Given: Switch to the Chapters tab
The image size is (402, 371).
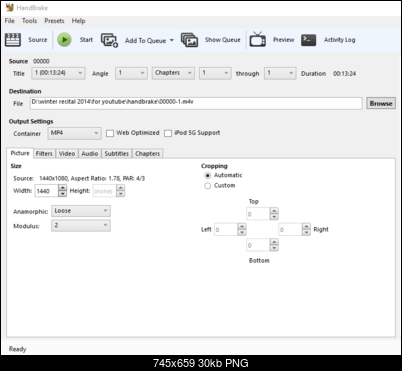Looking at the screenshot, I should (x=147, y=153).
